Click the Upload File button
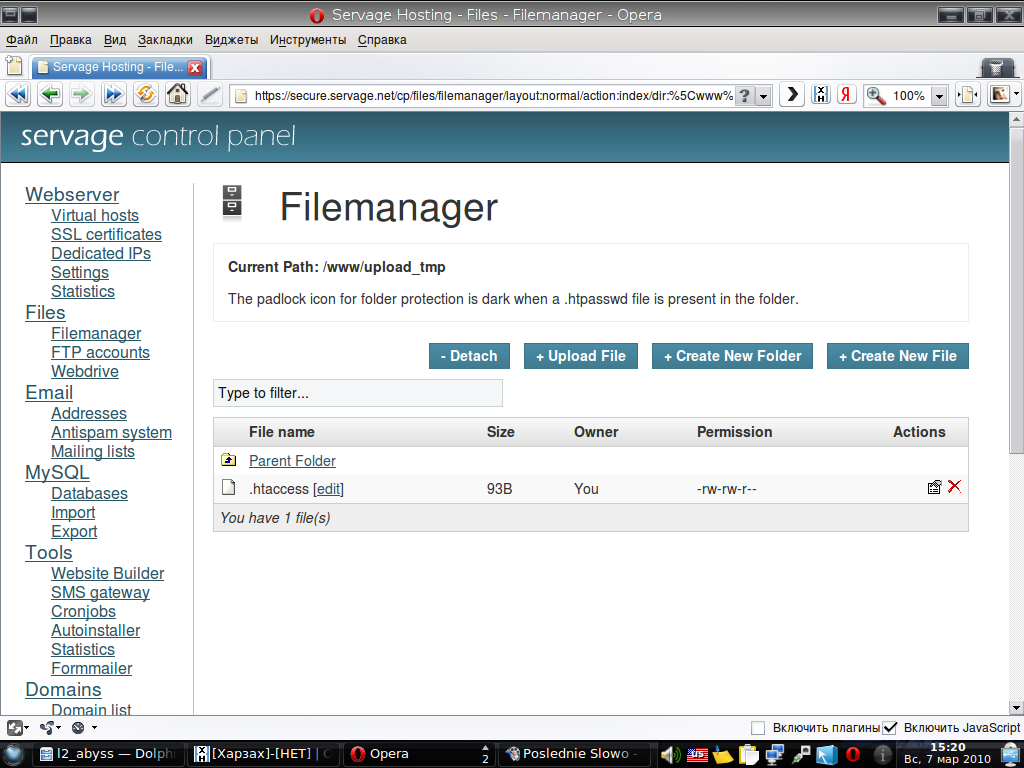The width and height of the screenshot is (1024, 768). point(581,356)
